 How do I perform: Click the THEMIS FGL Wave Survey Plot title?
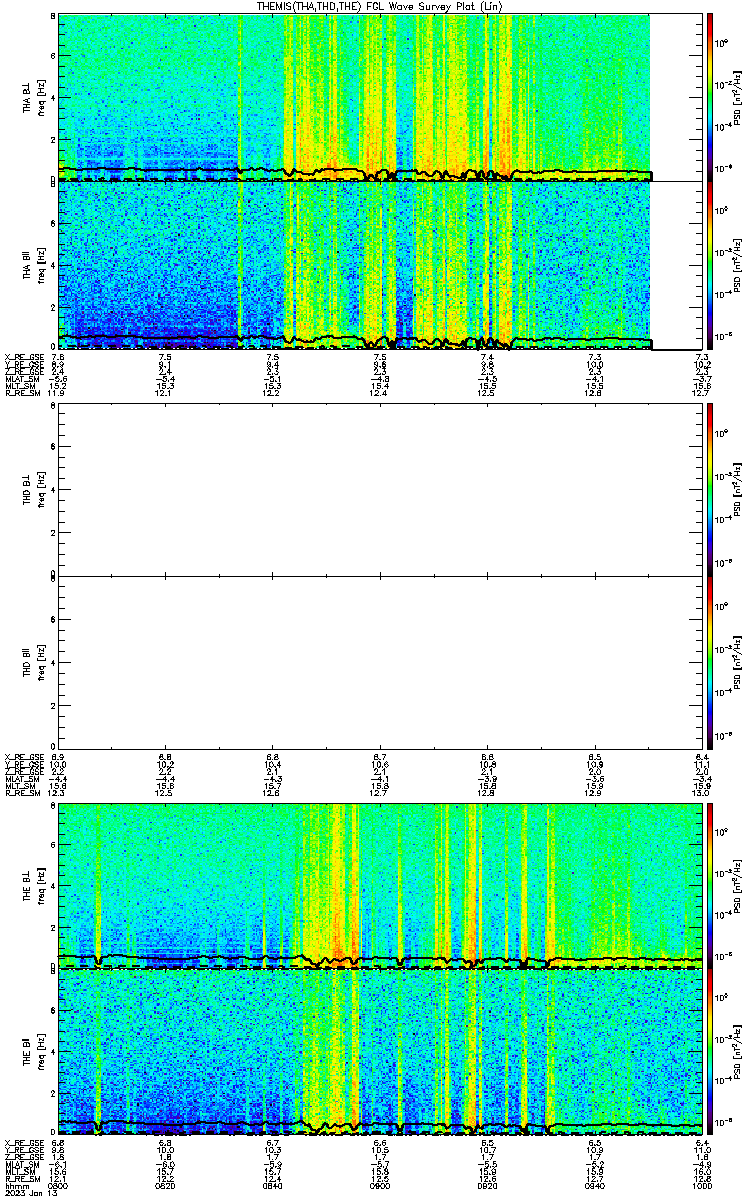coord(380,6)
